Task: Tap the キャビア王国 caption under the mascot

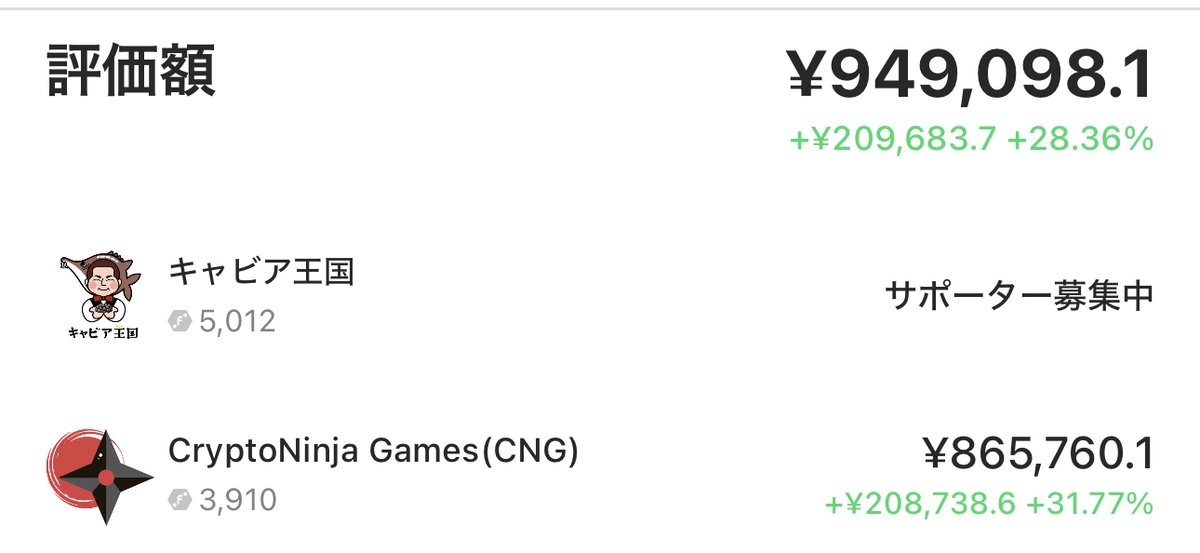Action: 103,333
